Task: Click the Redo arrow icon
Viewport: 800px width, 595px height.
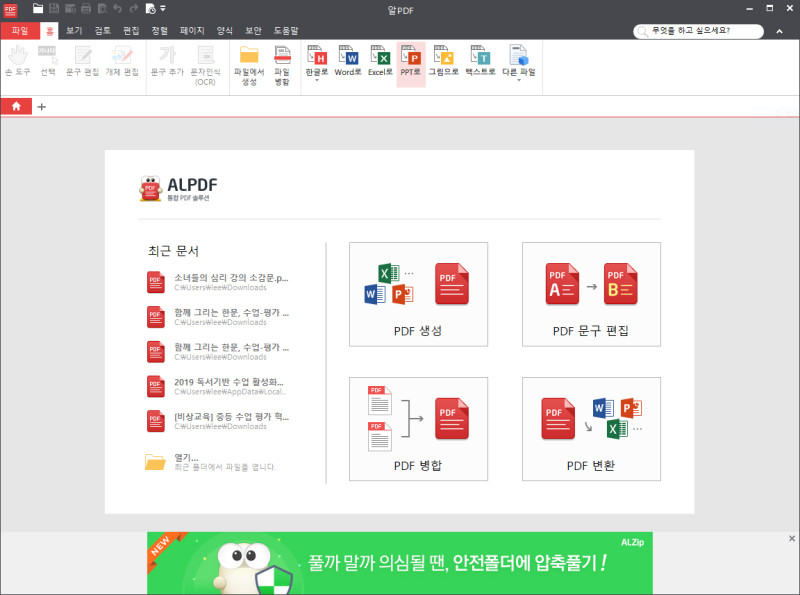Action: [134, 8]
